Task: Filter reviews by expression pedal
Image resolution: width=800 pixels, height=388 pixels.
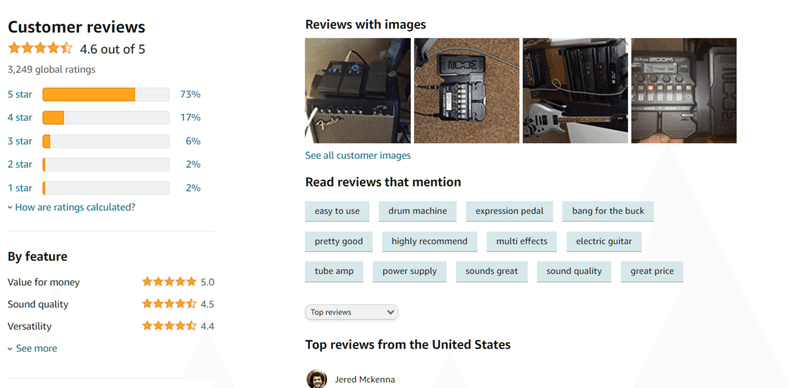Action: point(509,211)
